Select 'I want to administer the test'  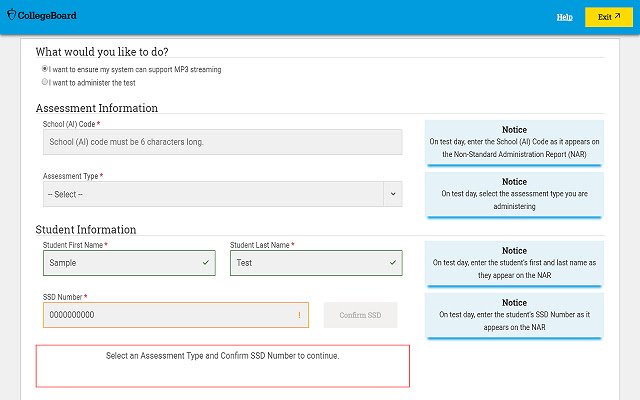[x=44, y=82]
